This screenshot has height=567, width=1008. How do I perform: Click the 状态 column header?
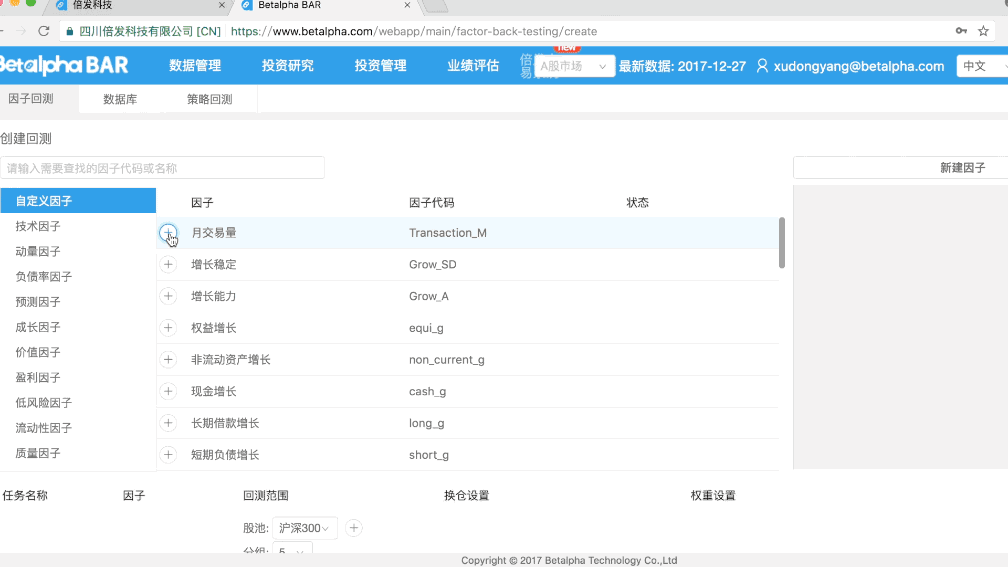coord(638,202)
